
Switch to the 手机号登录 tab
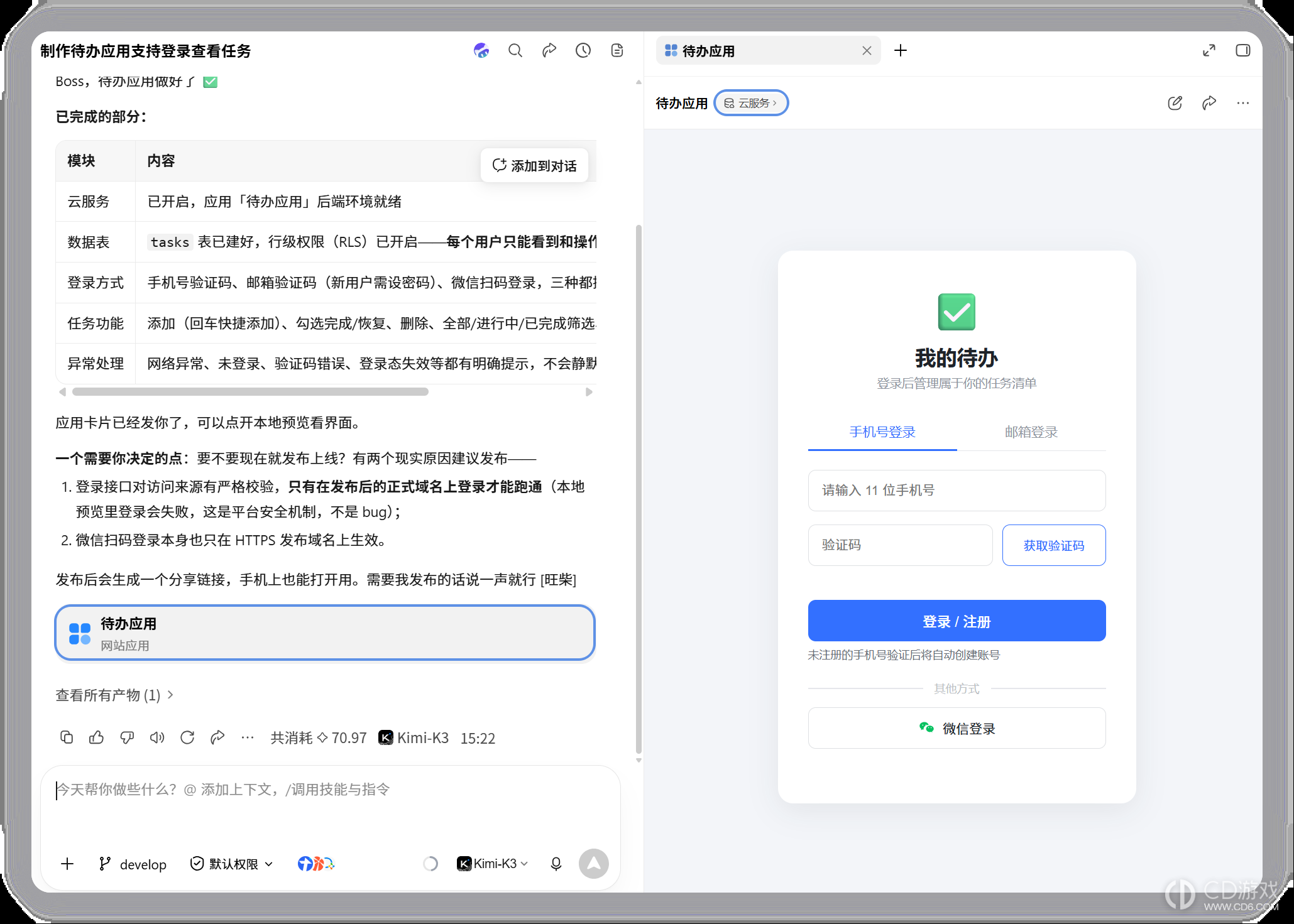pos(882,432)
